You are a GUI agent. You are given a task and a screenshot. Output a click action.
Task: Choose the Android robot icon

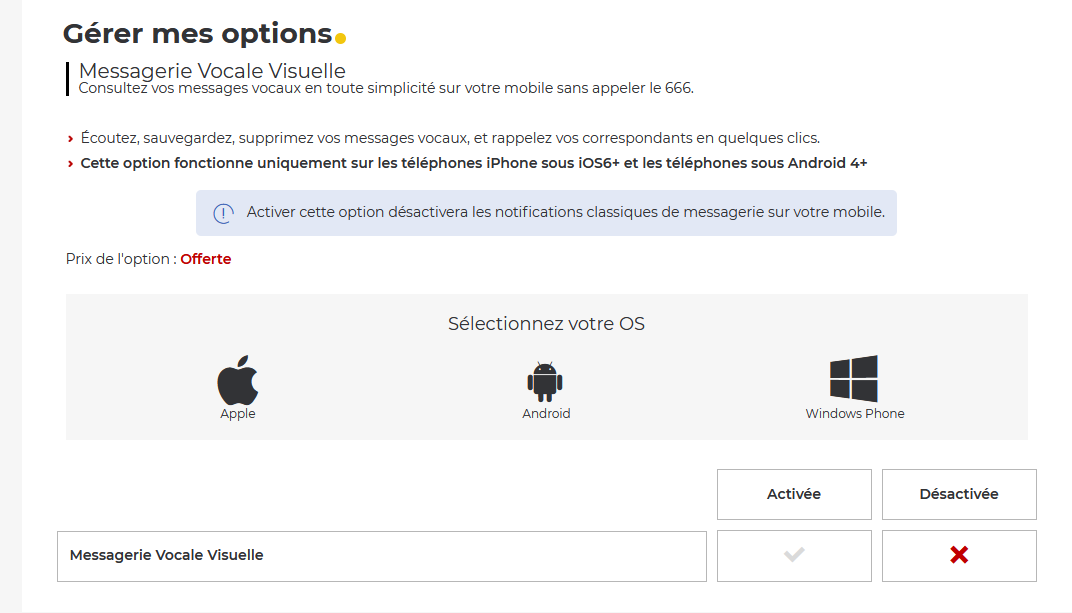click(545, 381)
